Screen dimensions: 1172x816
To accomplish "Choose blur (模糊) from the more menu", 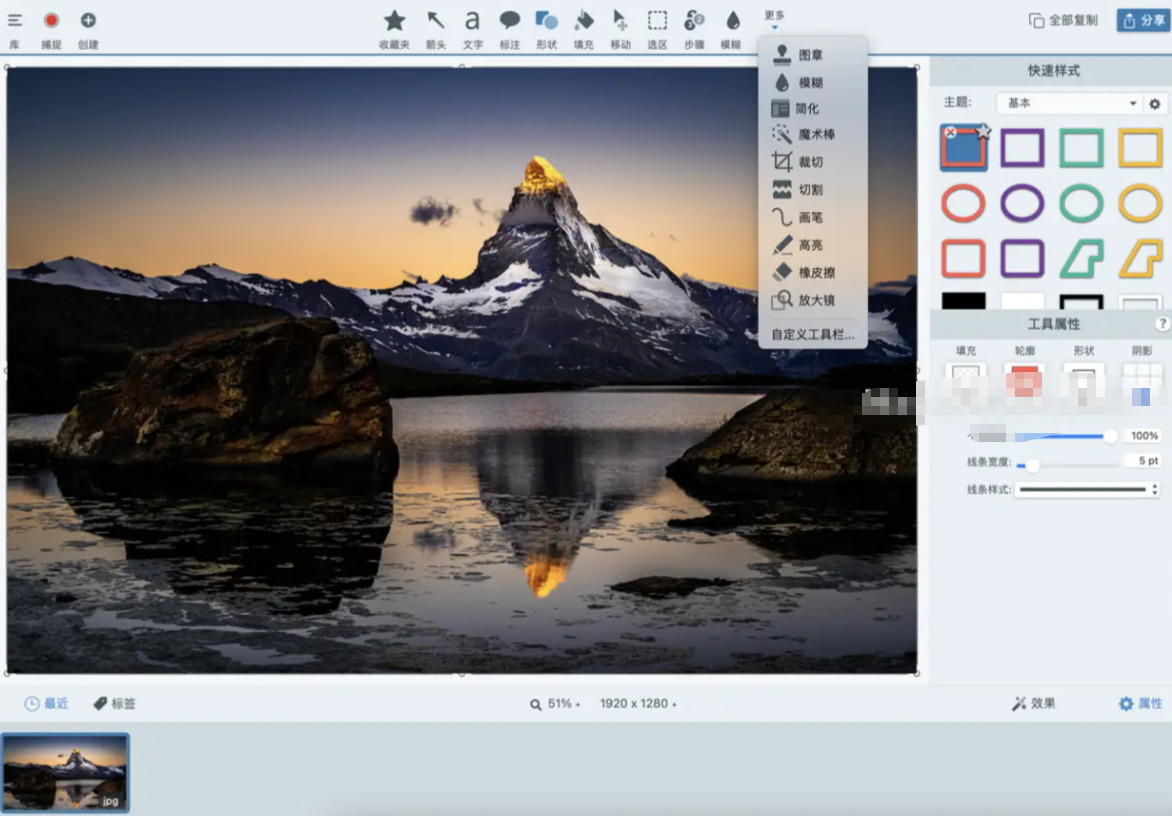I will 812,82.
